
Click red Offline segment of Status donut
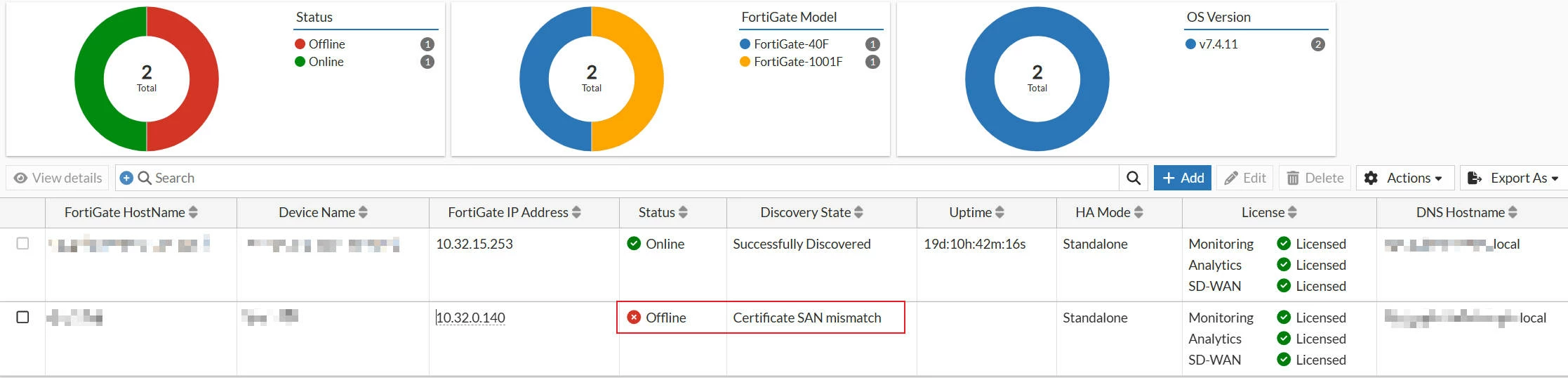click(204, 79)
